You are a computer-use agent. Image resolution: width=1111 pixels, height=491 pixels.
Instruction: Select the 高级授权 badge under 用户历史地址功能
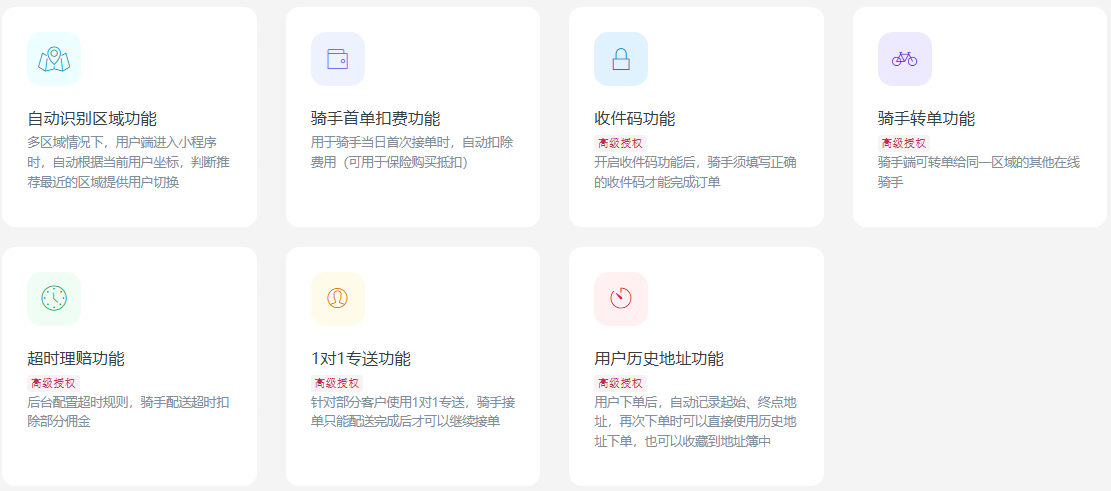point(620,383)
